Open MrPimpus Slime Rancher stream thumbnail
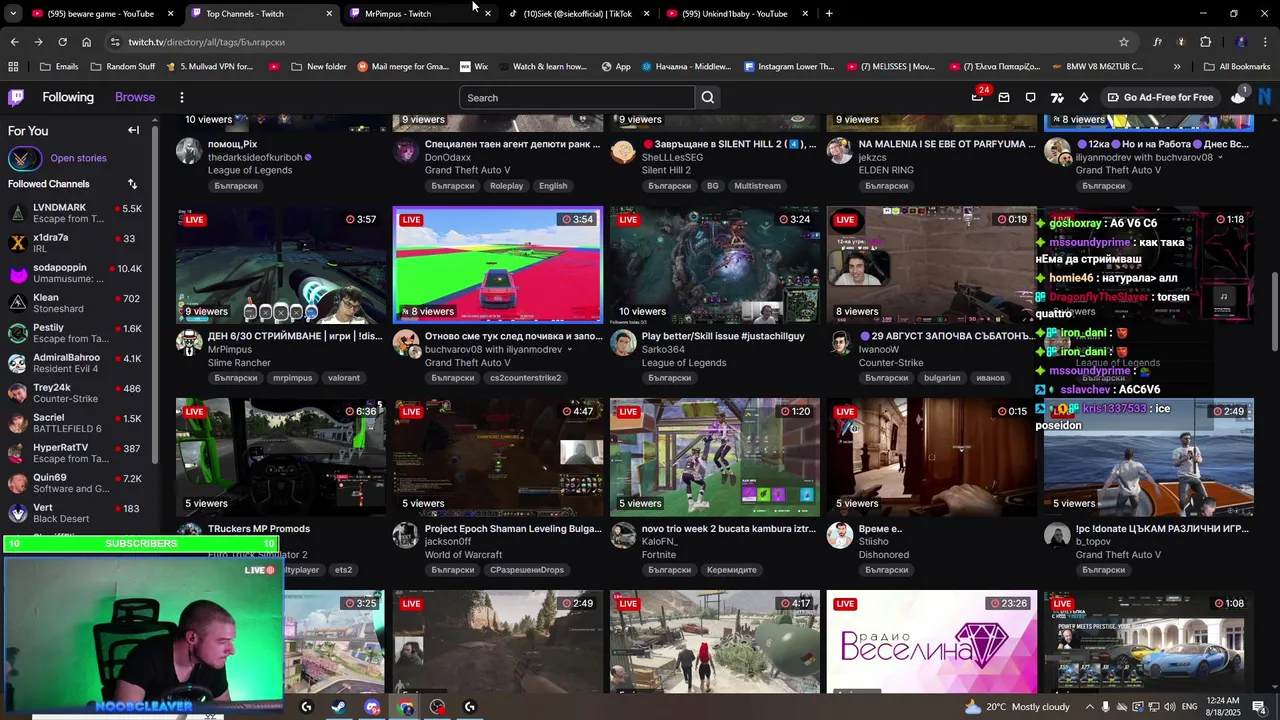Viewport: 1280px width, 720px height. 281,265
